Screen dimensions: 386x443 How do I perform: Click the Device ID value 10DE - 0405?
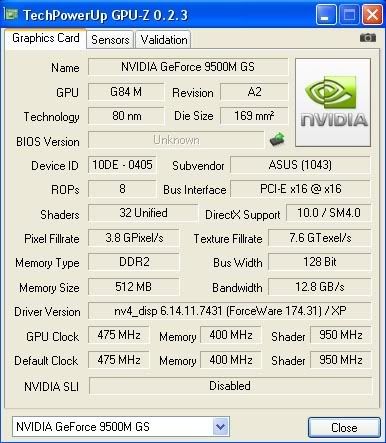122,165
